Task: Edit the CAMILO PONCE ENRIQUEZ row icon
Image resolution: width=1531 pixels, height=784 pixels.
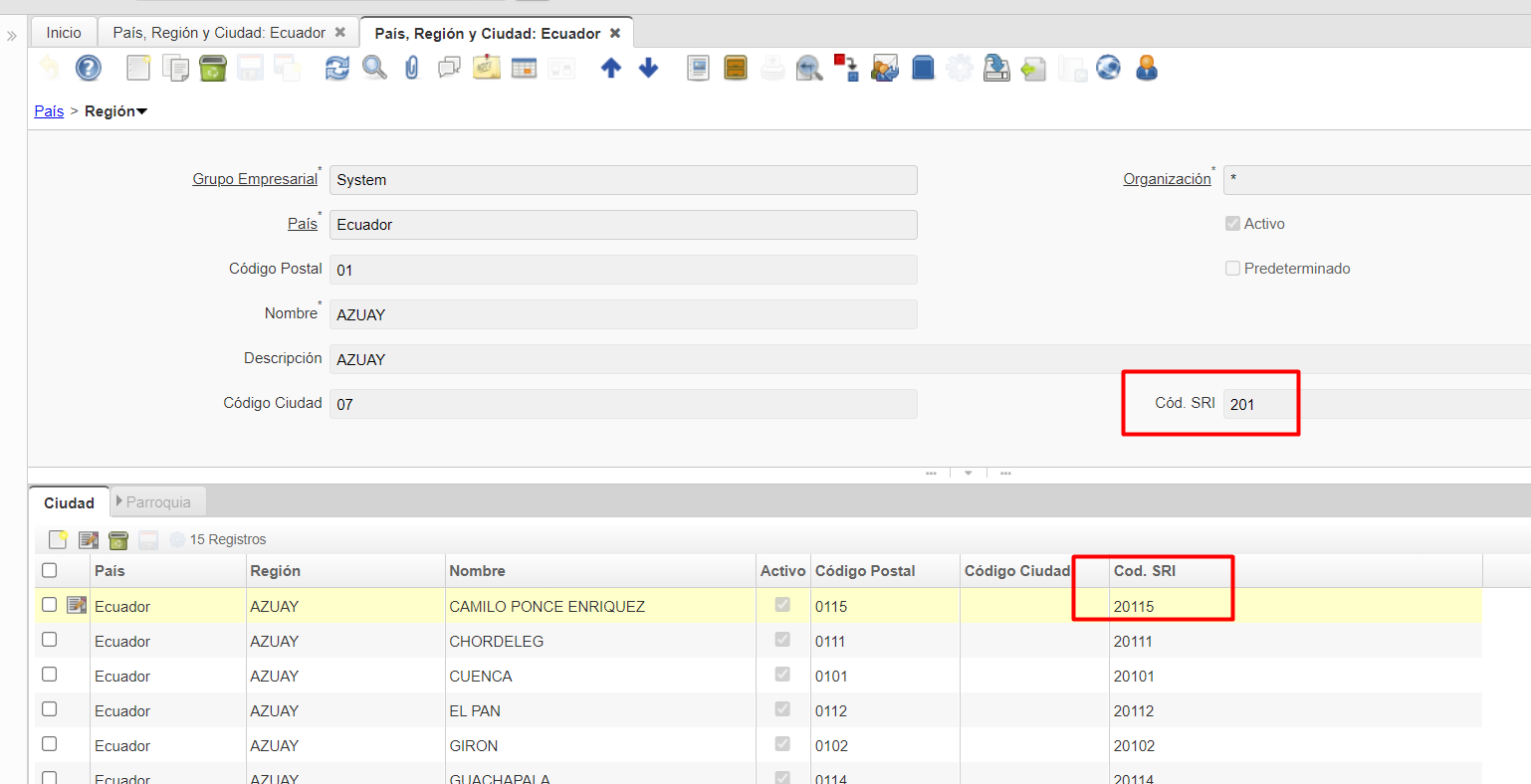Action: click(77, 605)
